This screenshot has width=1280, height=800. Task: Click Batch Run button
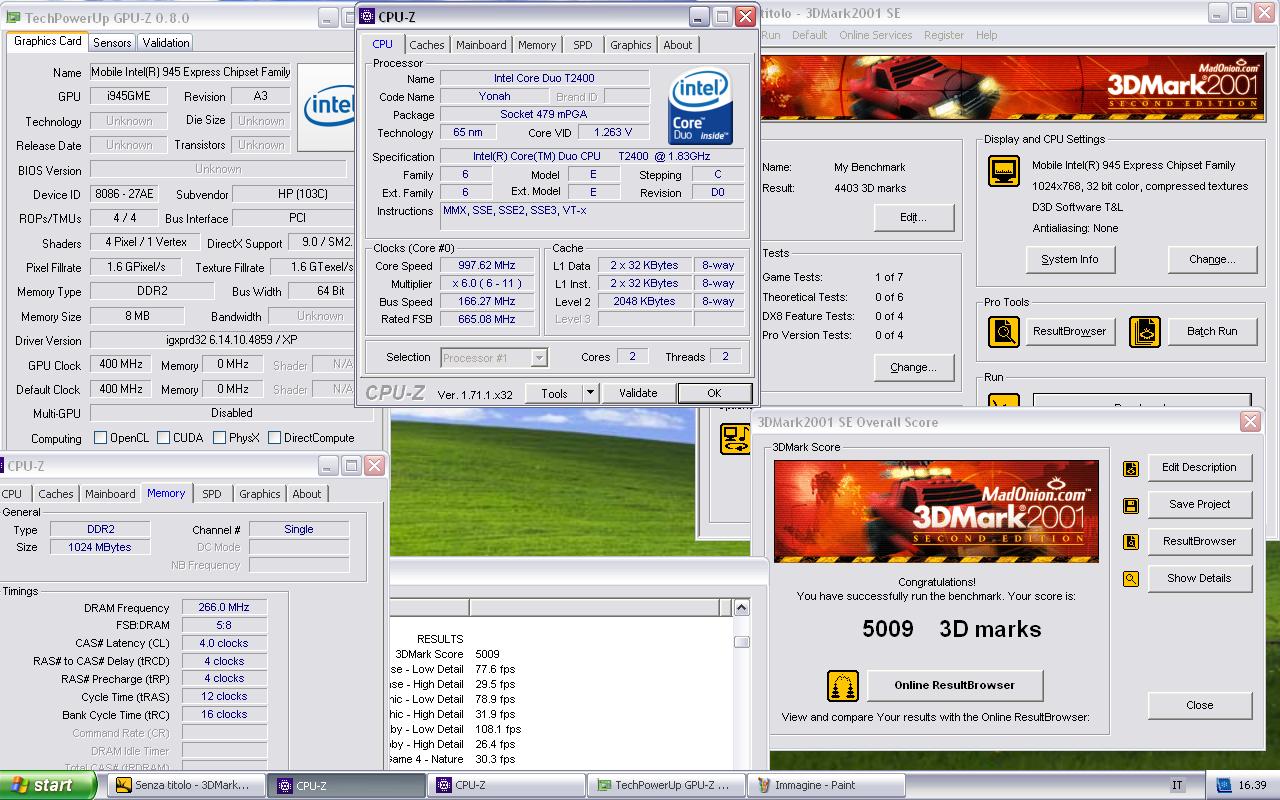click(1212, 332)
